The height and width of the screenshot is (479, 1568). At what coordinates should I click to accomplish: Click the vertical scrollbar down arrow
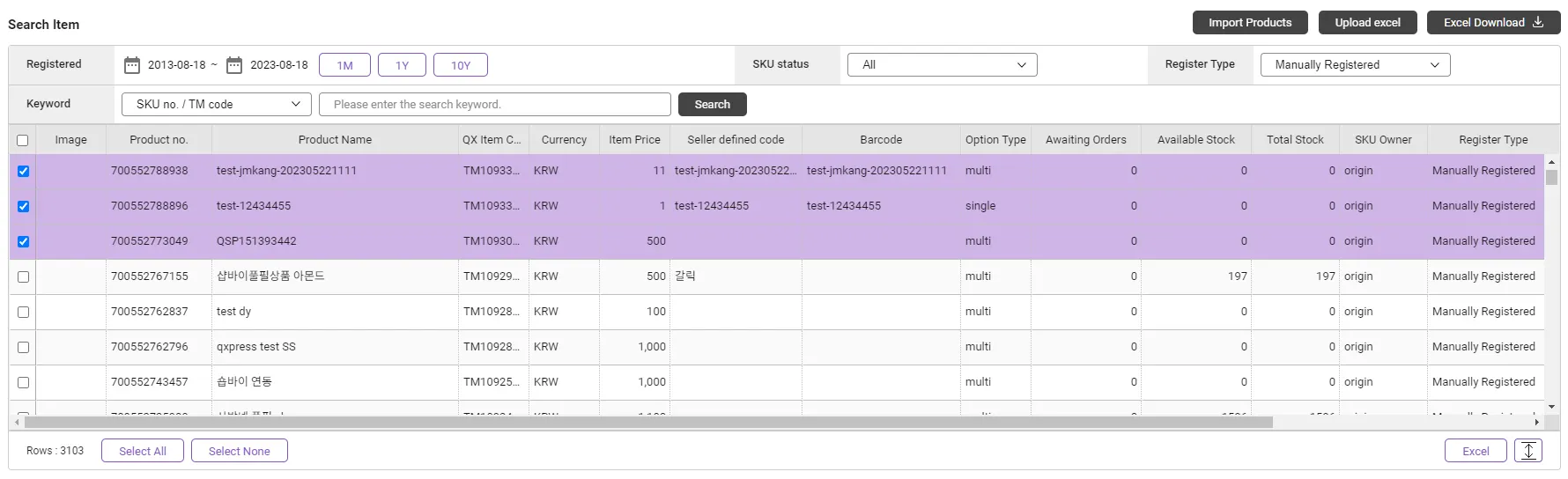[x=1551, y=407]
